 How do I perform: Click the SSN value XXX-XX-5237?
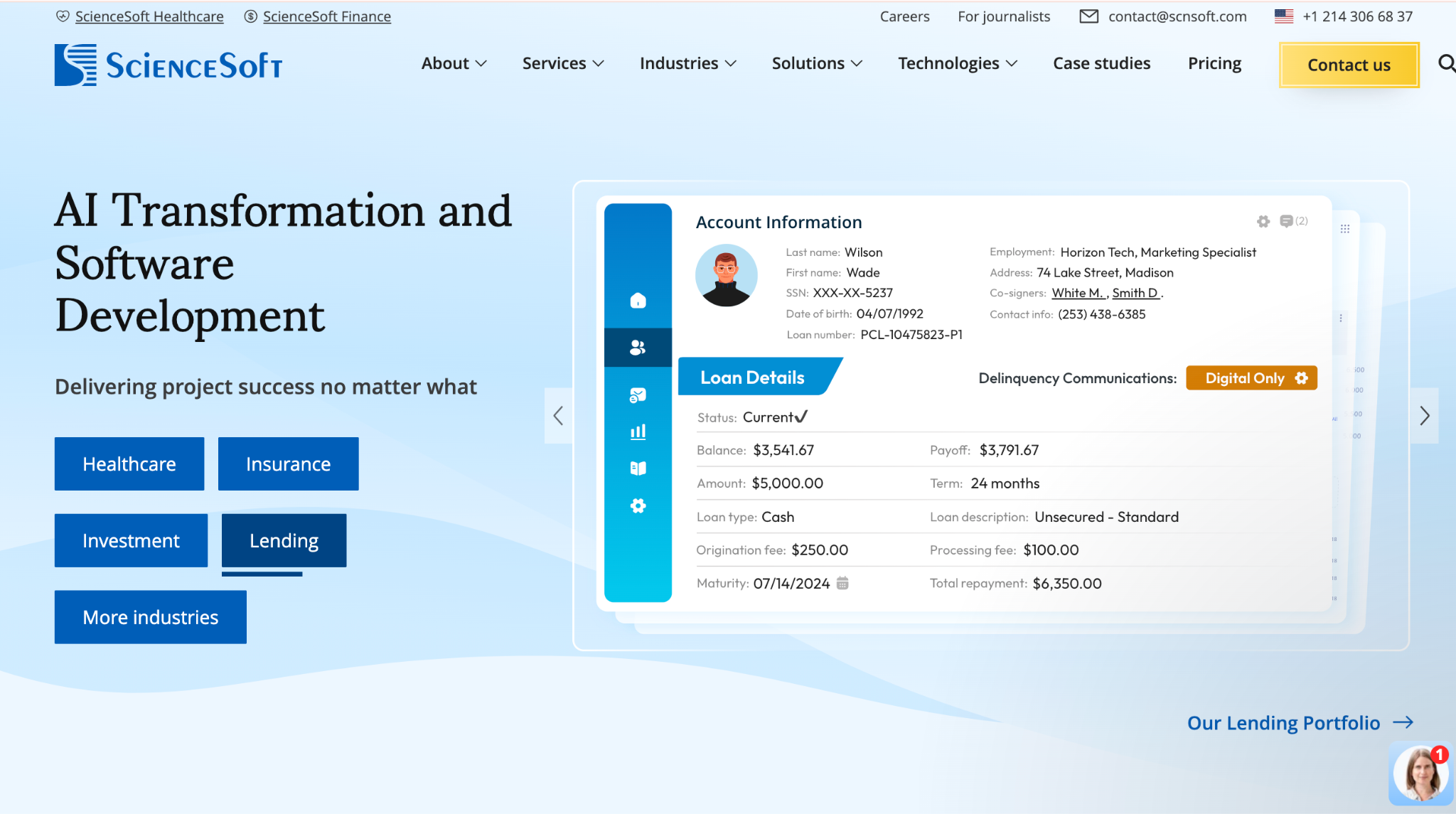pos(852,293)
